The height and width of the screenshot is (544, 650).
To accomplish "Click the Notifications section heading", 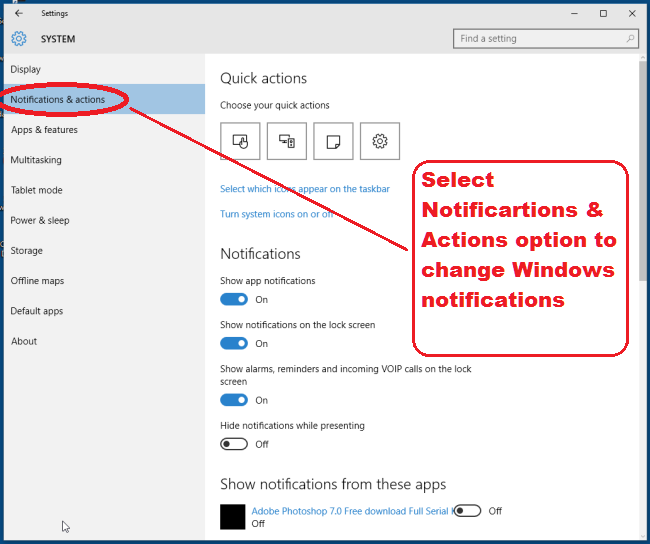I will (x=260, y=254).
